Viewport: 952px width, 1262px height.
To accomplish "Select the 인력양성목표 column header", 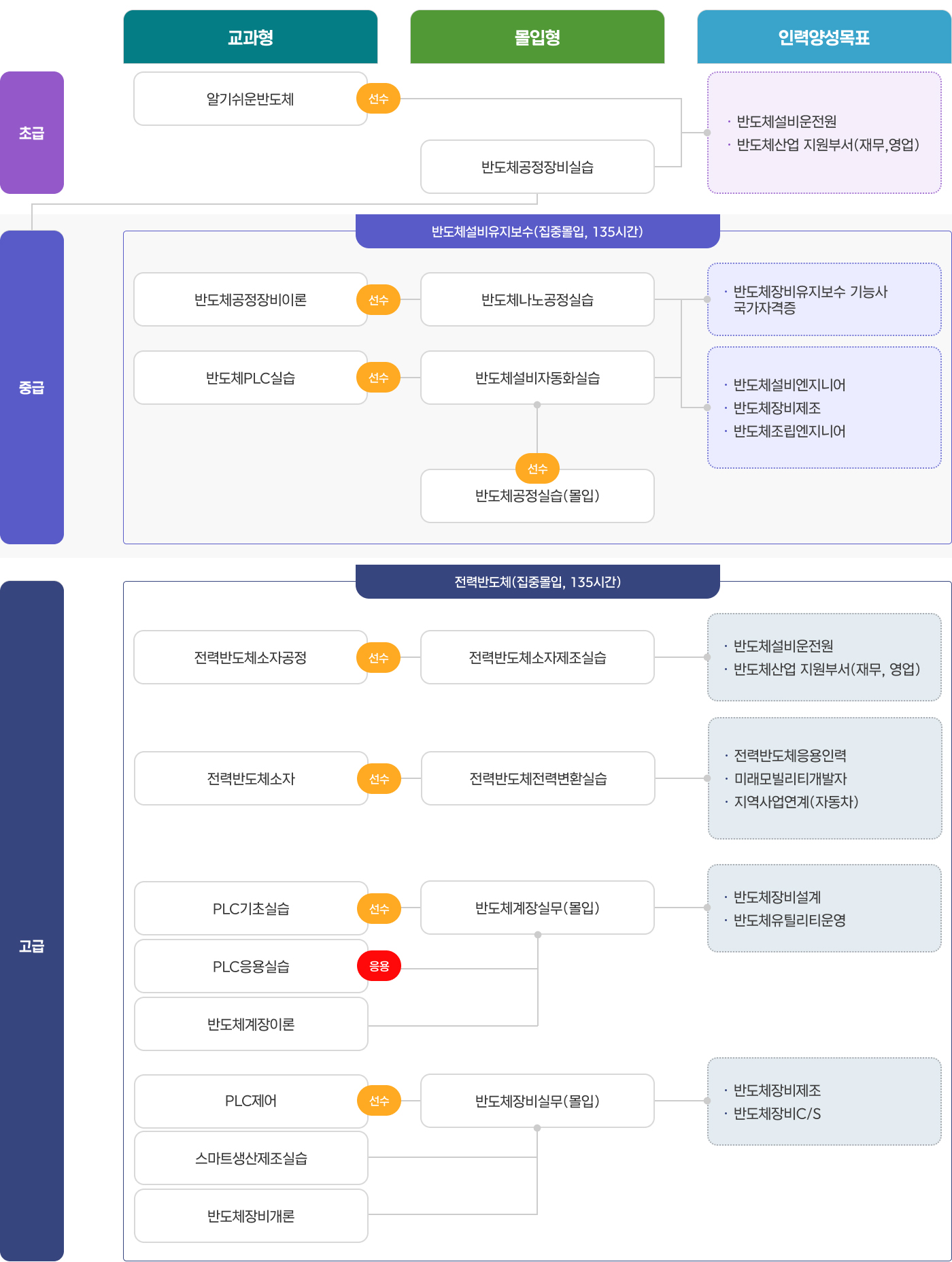I will point(824,37).
